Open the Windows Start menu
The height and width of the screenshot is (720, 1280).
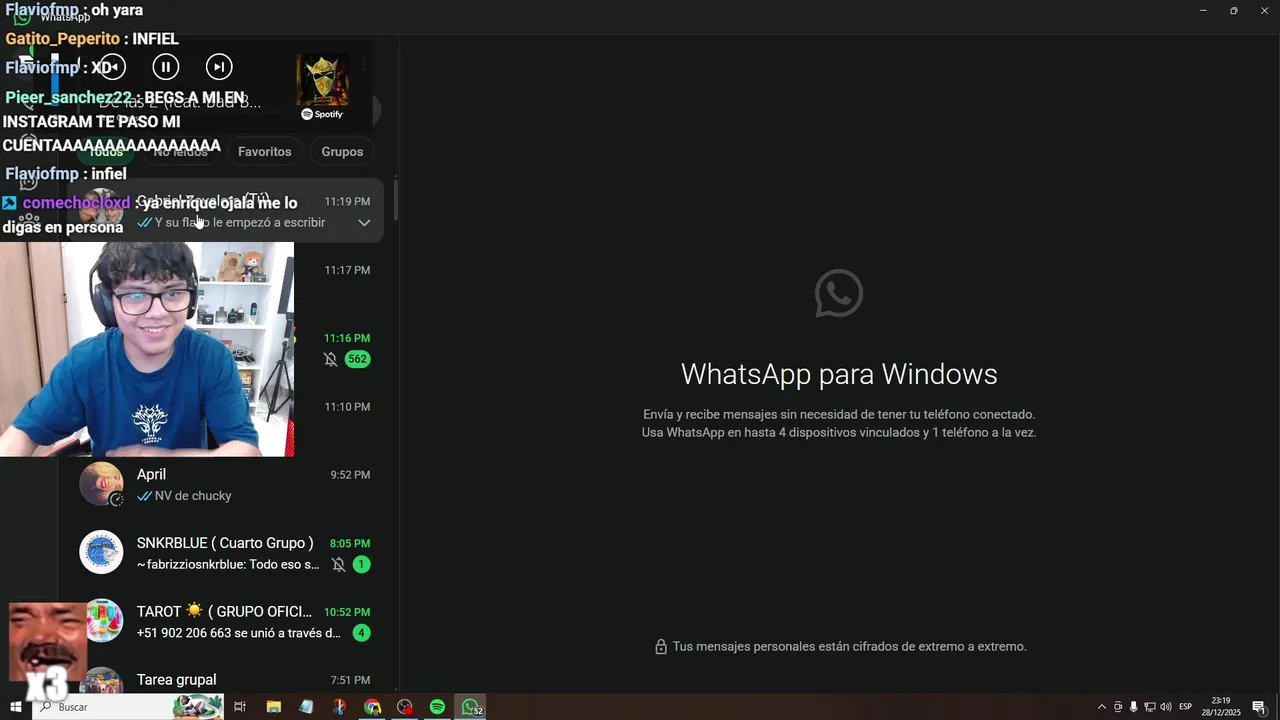[x=15, y=707]
